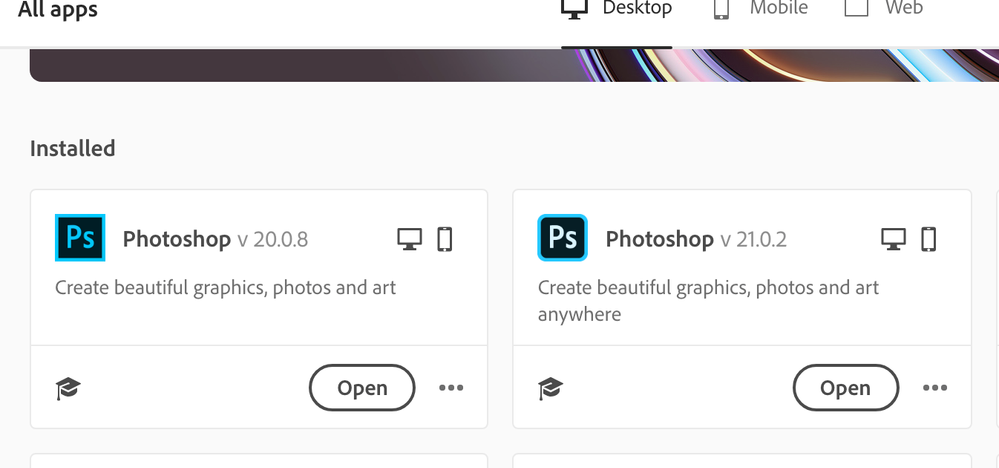The image size is (999, 468).
Task: View tutorials icon for Photoshop v 21.0.2
Action: [x=550, y=388]
